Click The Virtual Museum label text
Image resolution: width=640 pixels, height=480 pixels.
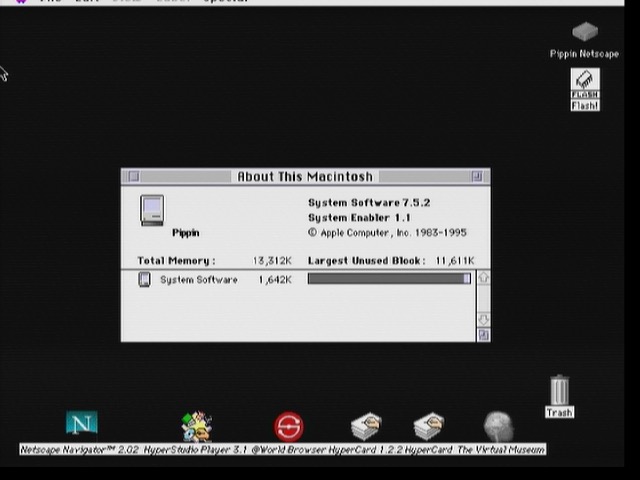pyautogui.click(x=501, y=450)
